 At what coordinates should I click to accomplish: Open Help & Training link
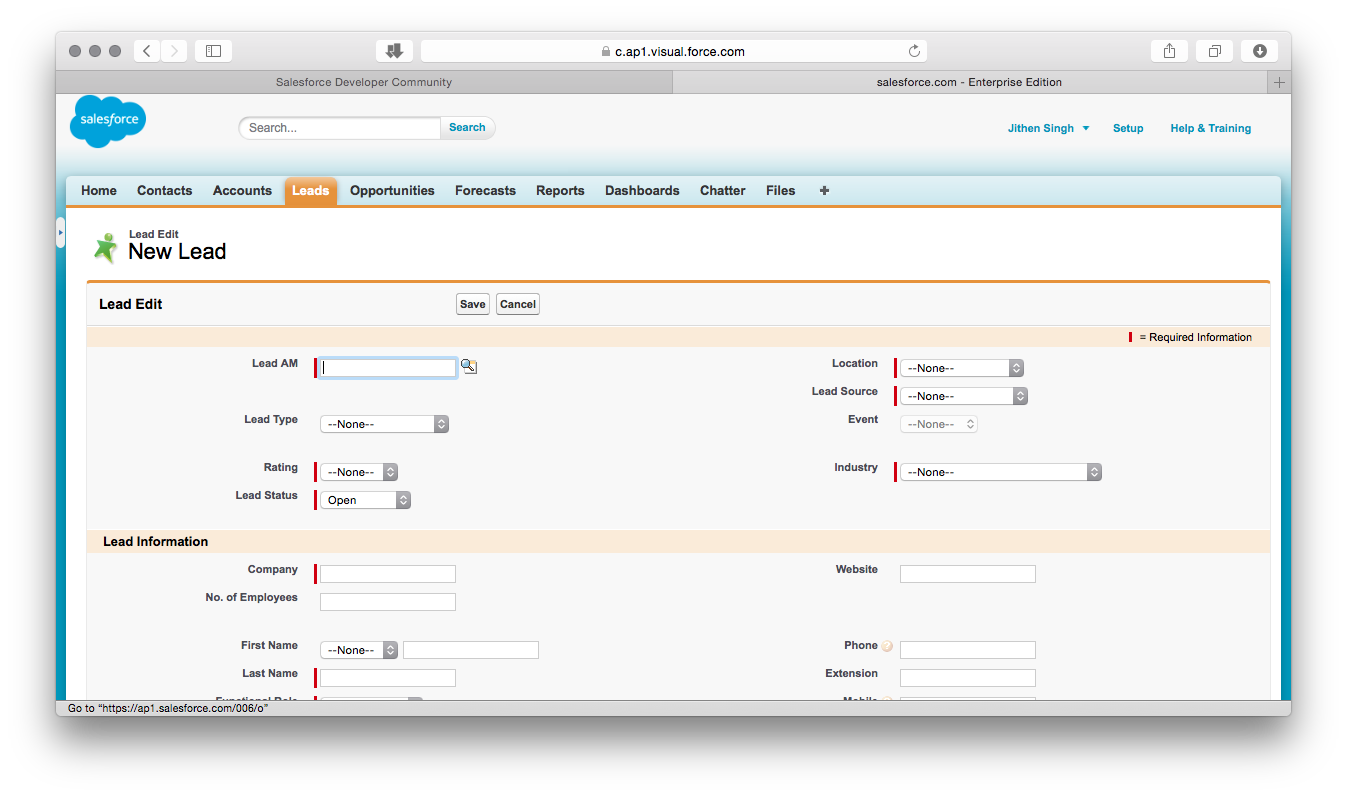click(1211, 128)
